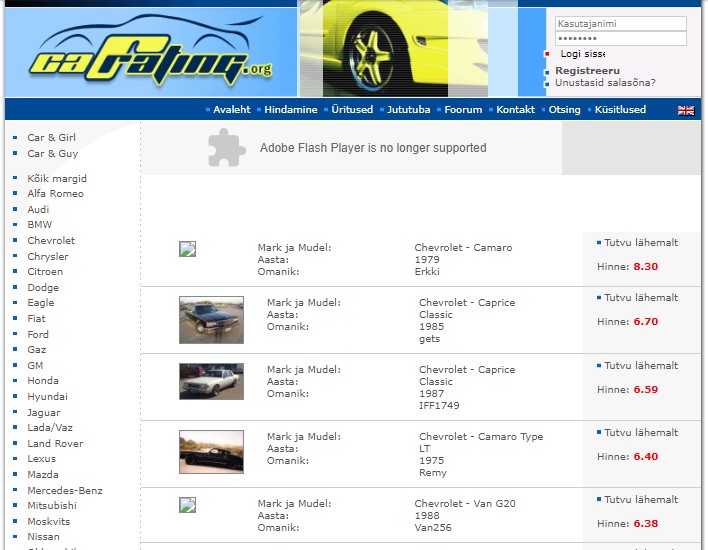Click the 8.30 rating value
Viewport: 708px width, 550px height.
646,267
